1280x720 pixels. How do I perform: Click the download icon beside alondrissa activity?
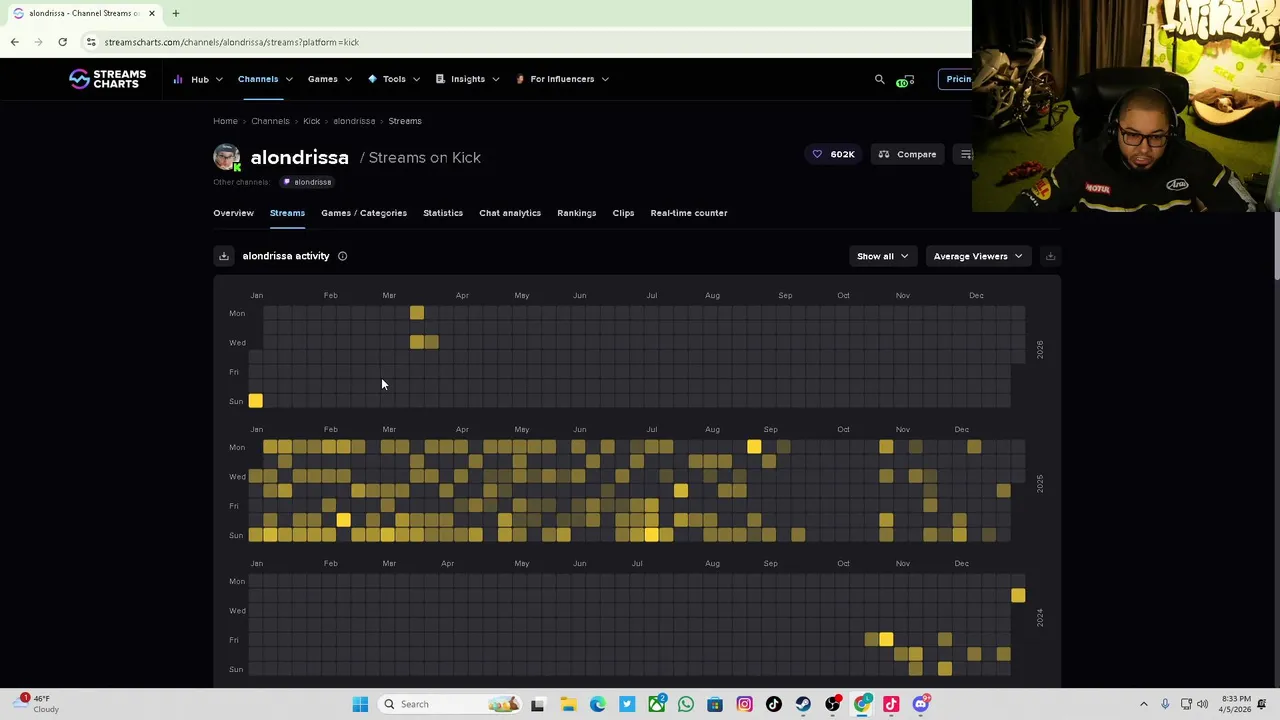coord(224,256)
